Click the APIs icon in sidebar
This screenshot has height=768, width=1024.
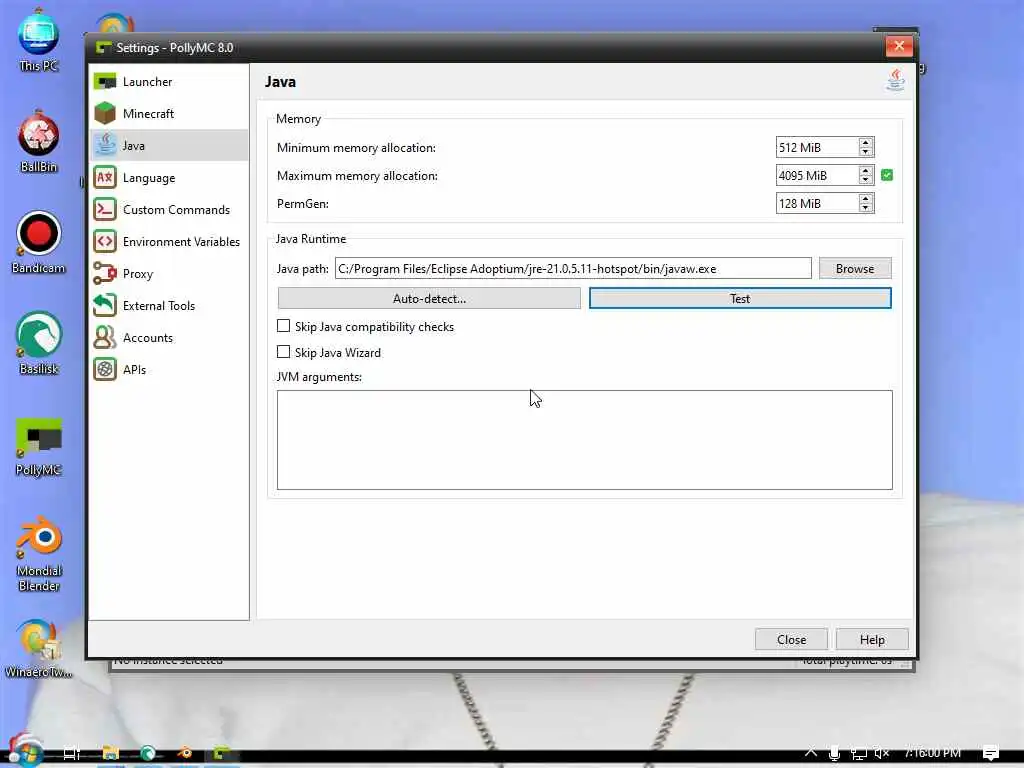coord(104,370)
